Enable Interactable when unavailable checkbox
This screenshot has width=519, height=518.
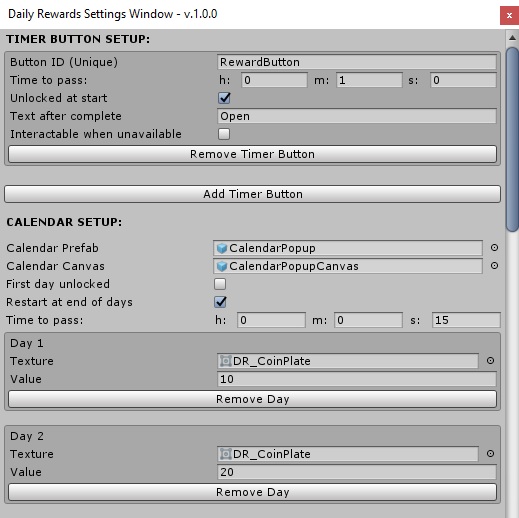[224, 134]
